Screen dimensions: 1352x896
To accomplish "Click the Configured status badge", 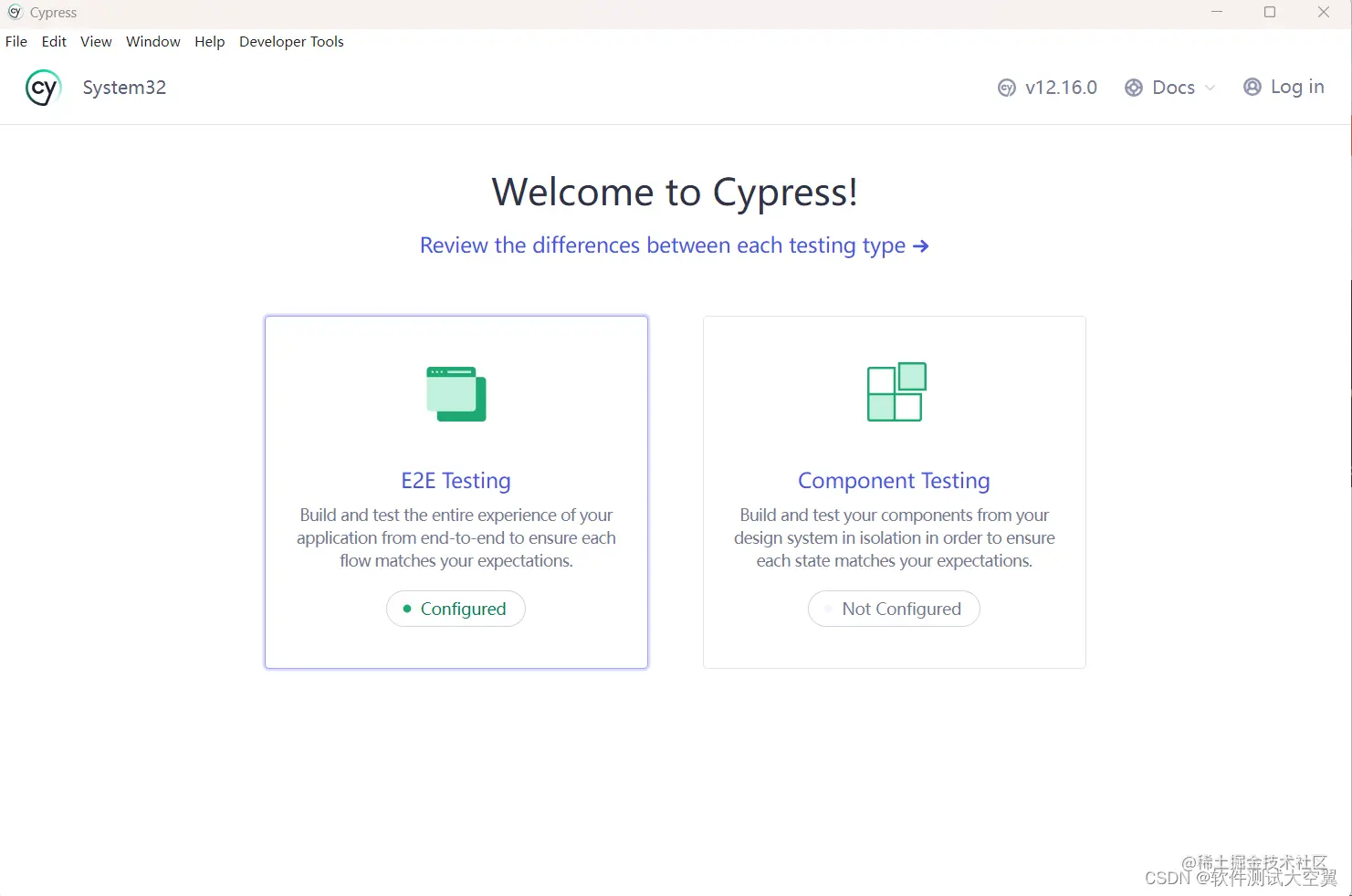I will pos(456,609).
